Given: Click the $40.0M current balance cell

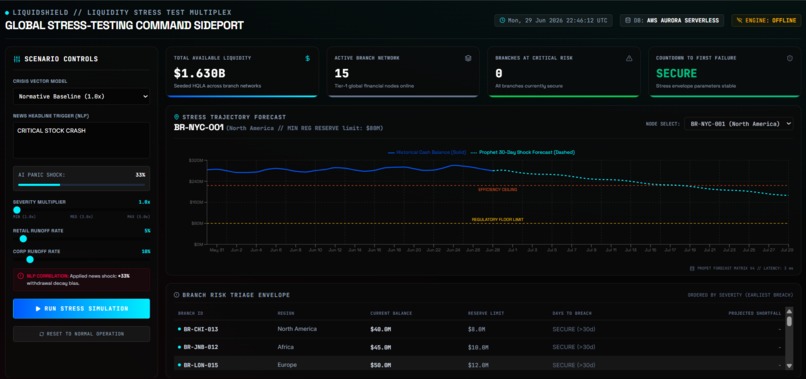Looking at the screenshot, I should tap(380, 329).
